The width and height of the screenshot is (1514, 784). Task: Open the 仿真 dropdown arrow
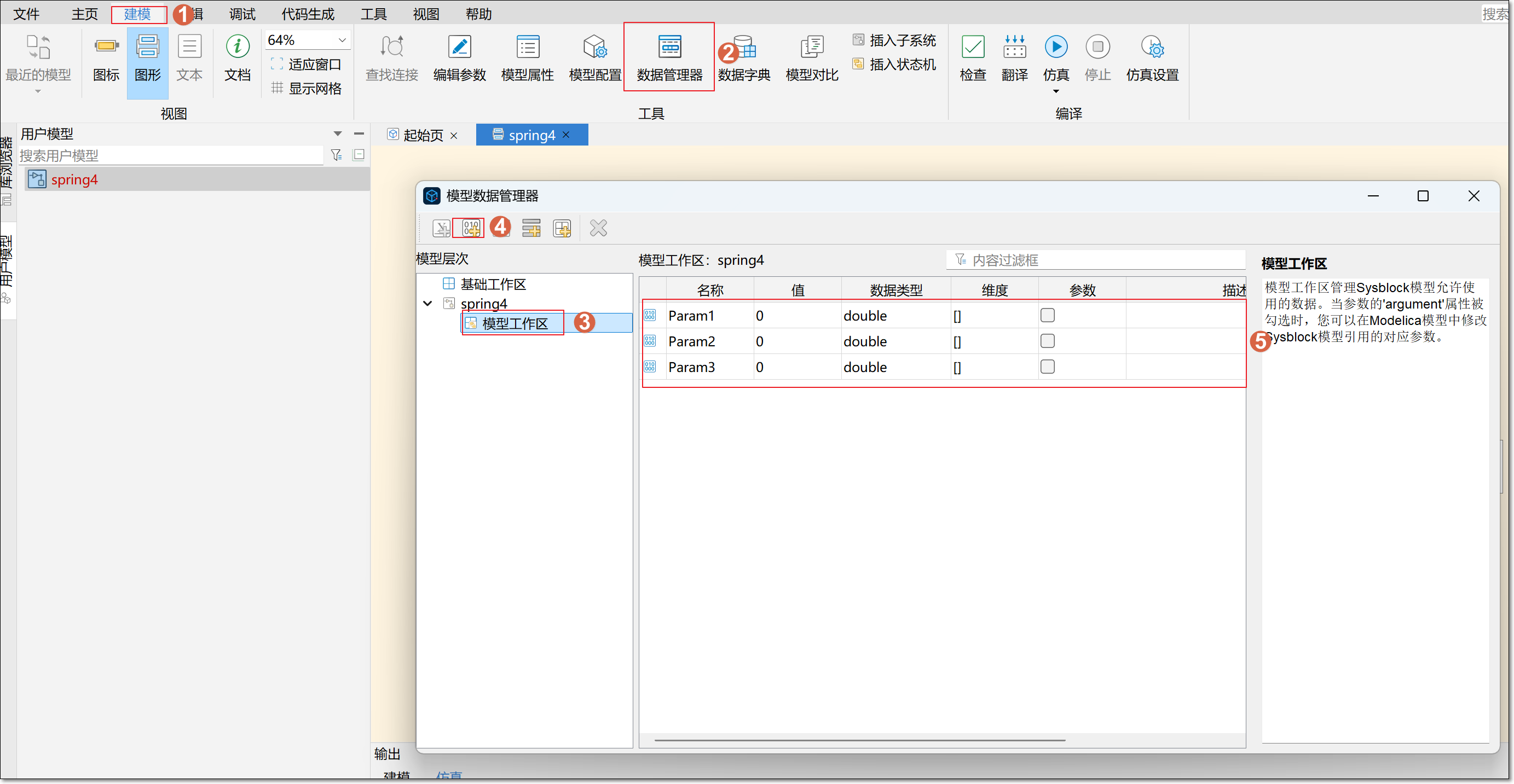pos(1055,91)
